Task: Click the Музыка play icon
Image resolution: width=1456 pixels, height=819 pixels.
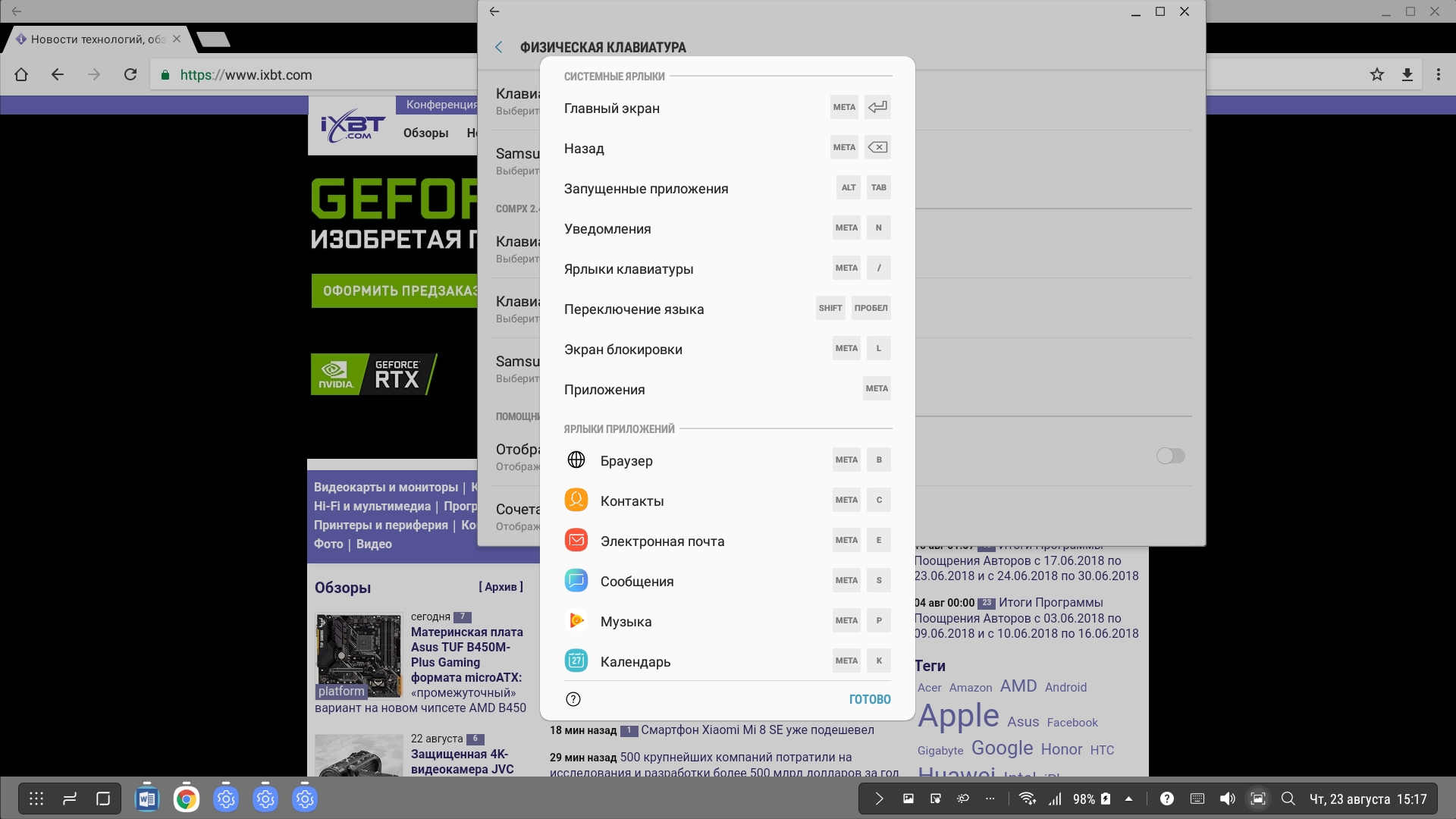Action: [576, 621]
